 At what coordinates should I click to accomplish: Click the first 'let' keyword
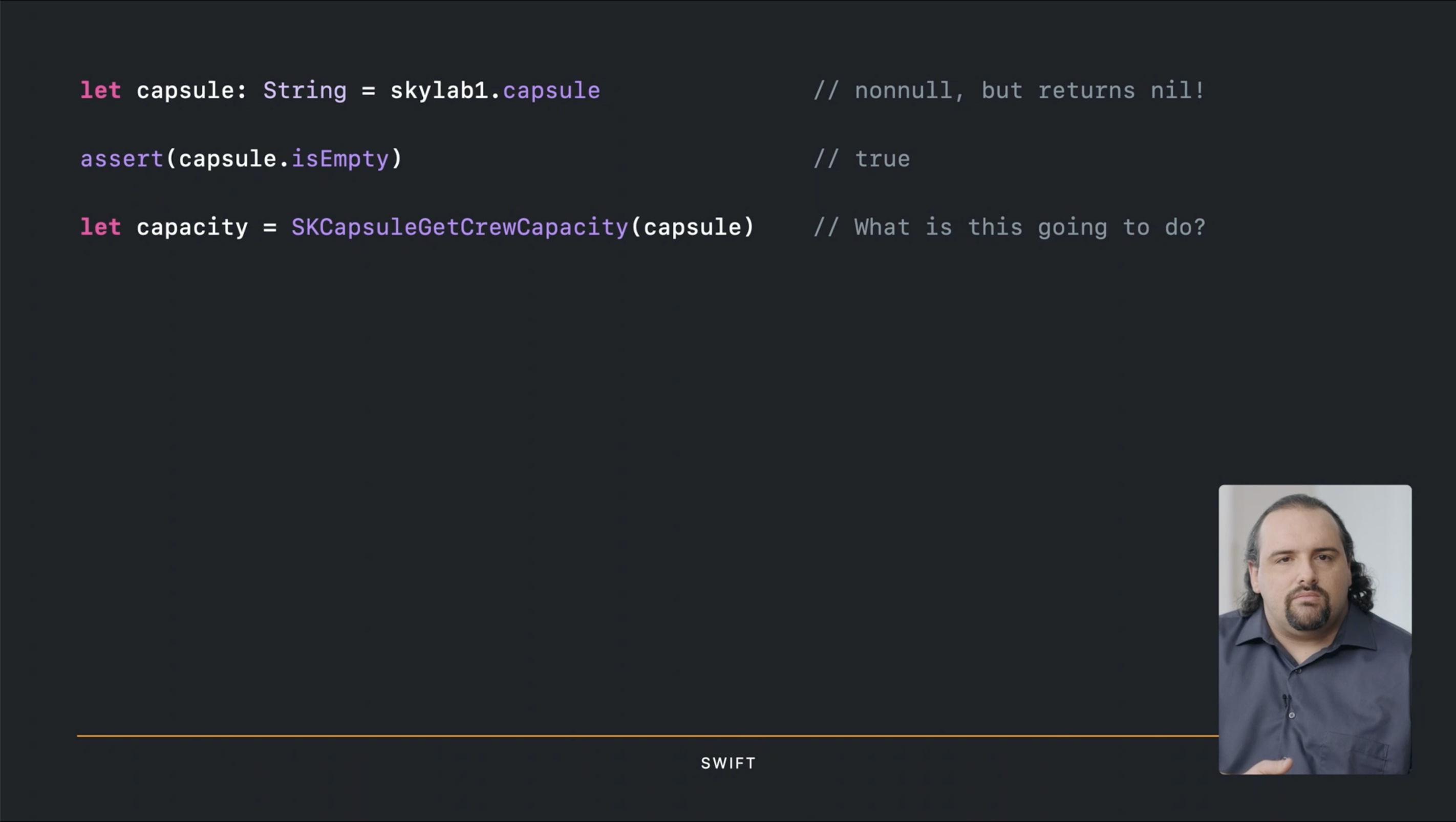coord(101,91)
